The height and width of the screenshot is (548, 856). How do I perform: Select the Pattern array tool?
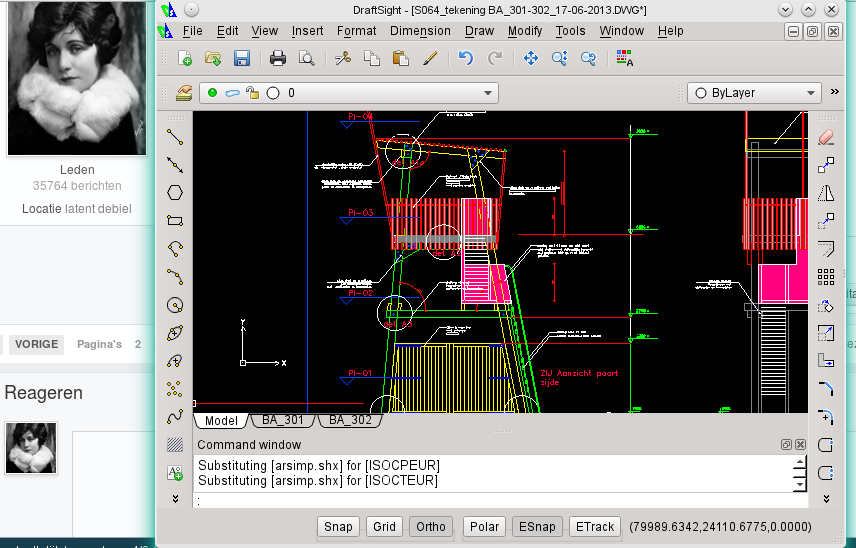(826, 277)
